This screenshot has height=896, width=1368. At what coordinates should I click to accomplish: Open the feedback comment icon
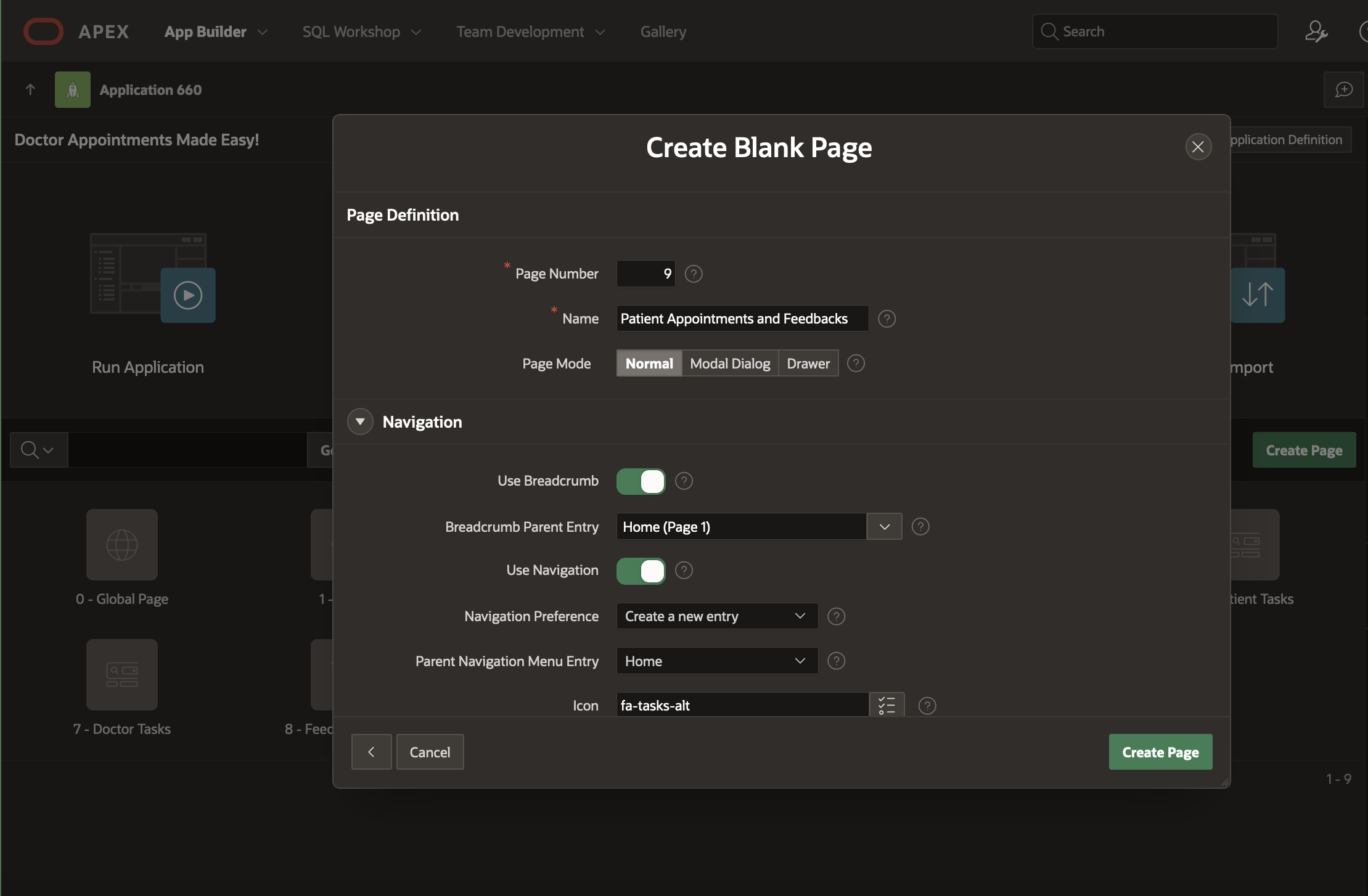1343,90
